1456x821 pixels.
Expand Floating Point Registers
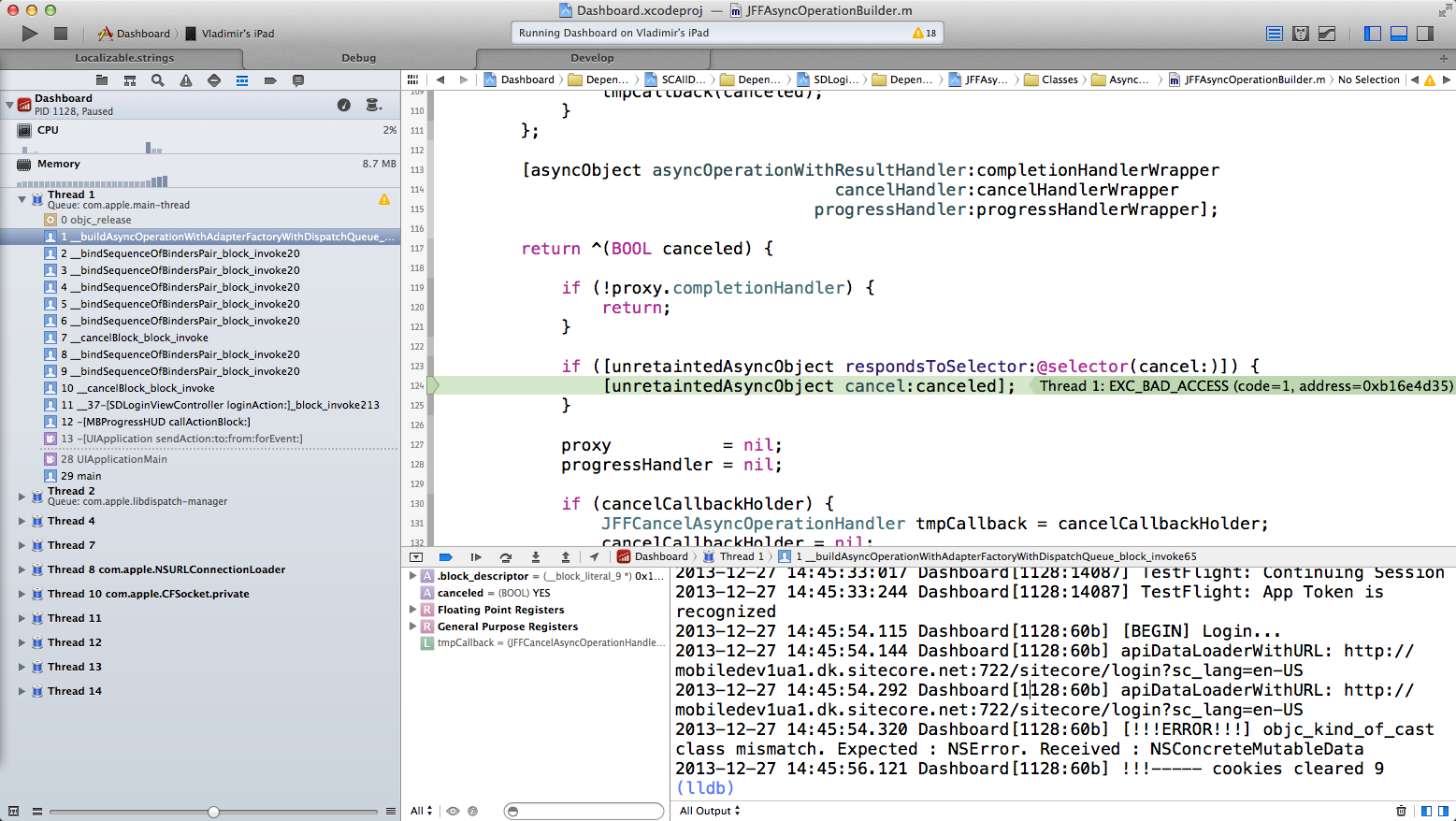click(x=412, y=610)
